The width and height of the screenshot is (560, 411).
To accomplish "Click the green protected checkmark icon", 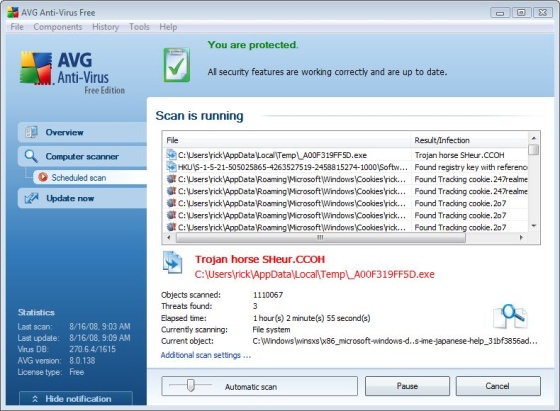I will click(177, 65).
